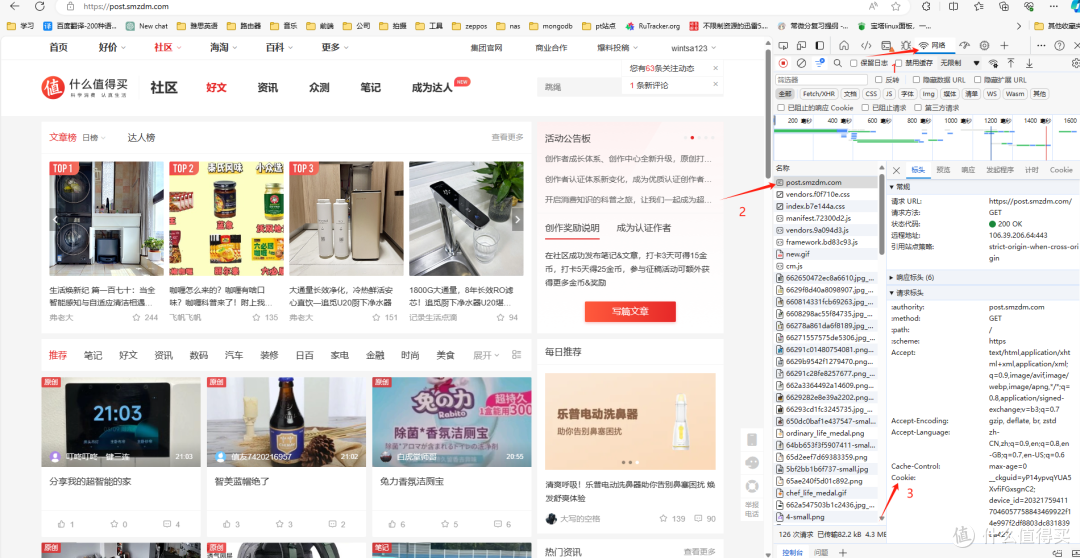Screen dimensions: 1080x558
Task: Open DevTools inspect element picker
Action: (783, 45)
